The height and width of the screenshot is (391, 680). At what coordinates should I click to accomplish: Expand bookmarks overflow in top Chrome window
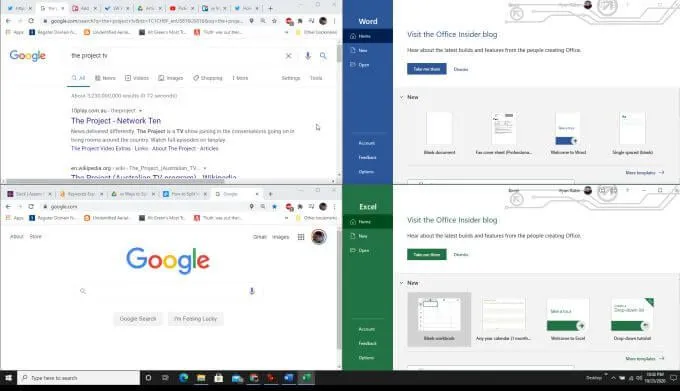pos(286,33)
